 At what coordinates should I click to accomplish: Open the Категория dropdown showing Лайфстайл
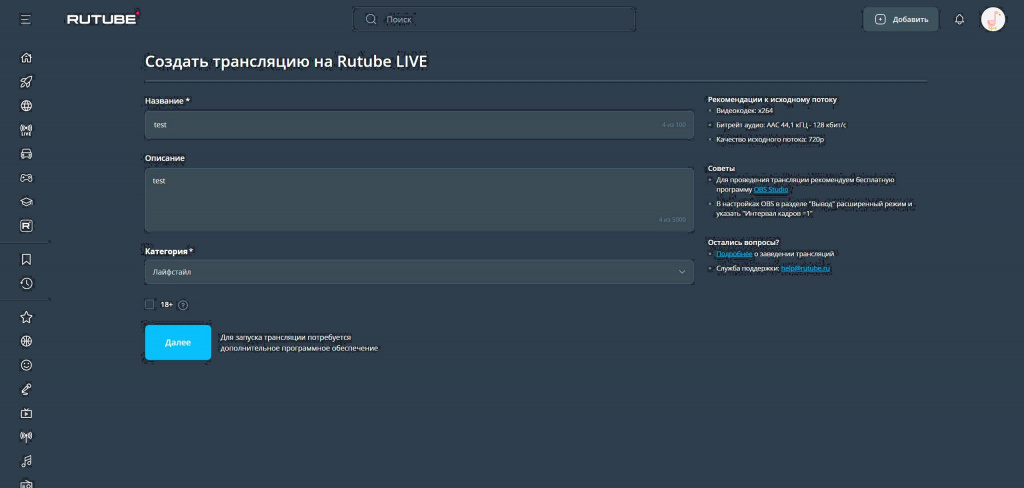419,272
